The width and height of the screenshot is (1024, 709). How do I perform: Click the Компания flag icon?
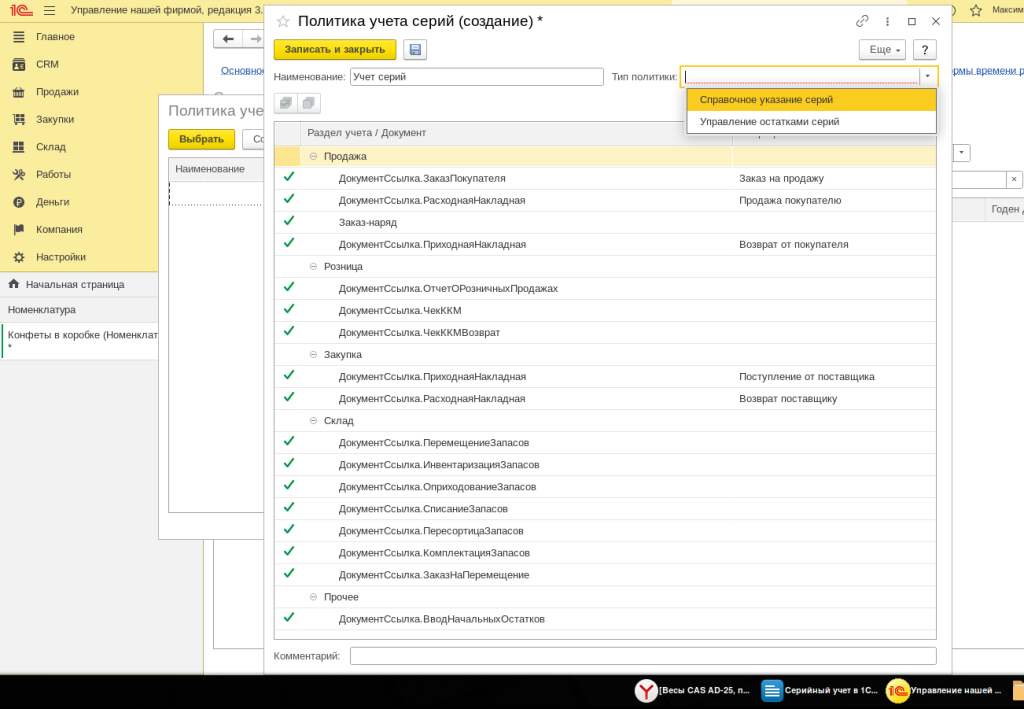tap(19, 229)
